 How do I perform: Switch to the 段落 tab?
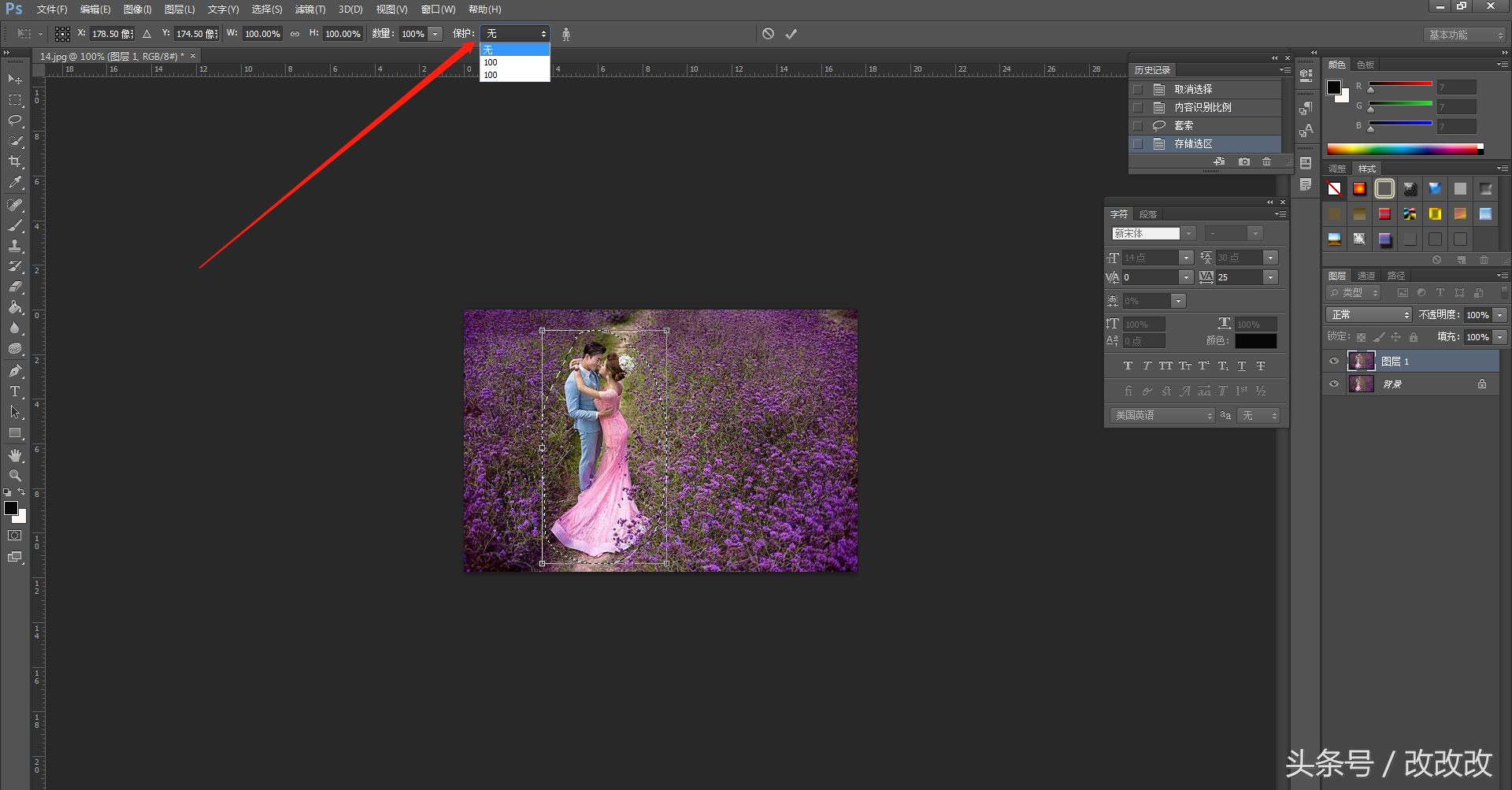(1148, 214)
